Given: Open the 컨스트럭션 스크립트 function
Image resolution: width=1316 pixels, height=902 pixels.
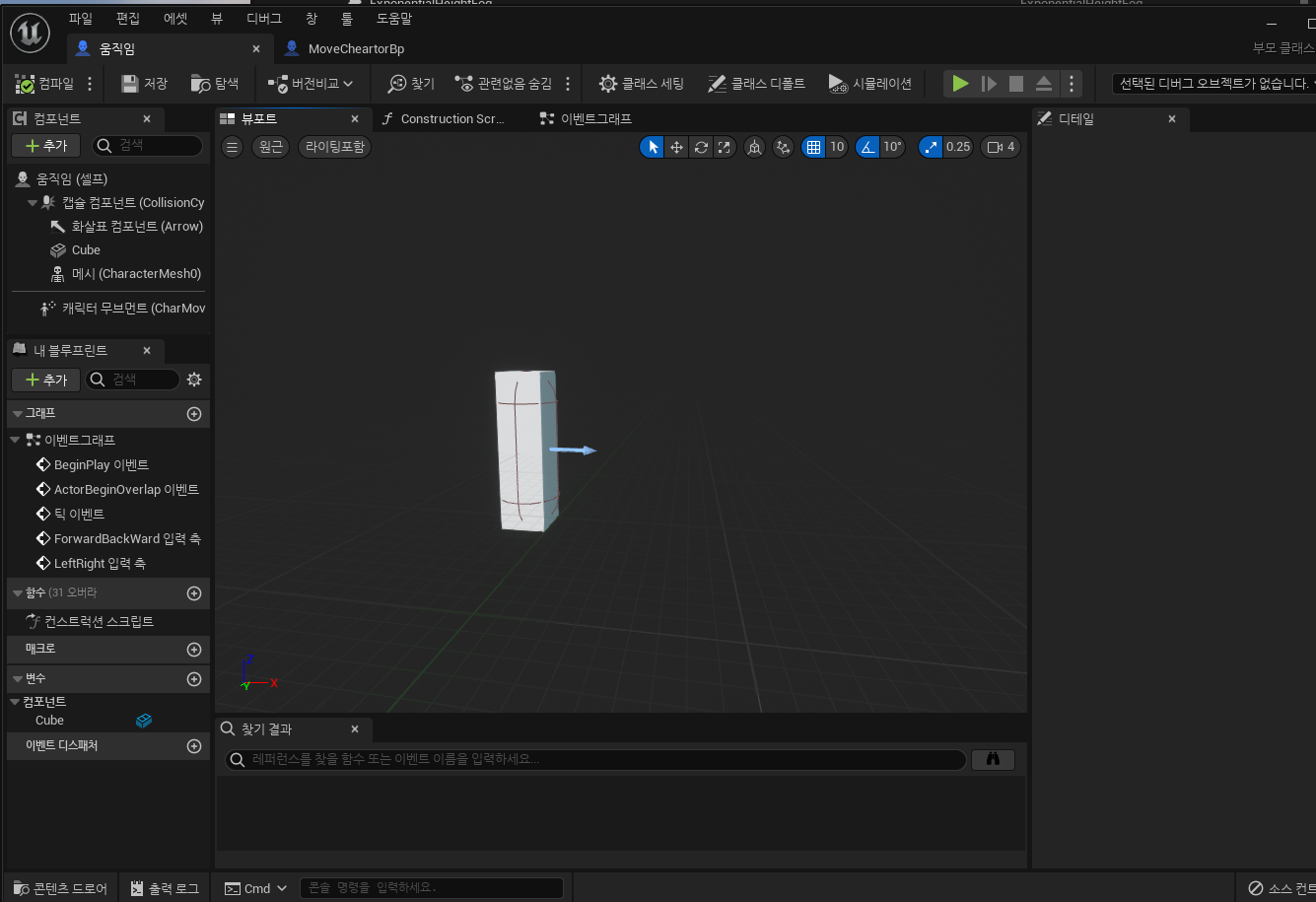Looking at the screenshot, I should click(x=89, y=621).
